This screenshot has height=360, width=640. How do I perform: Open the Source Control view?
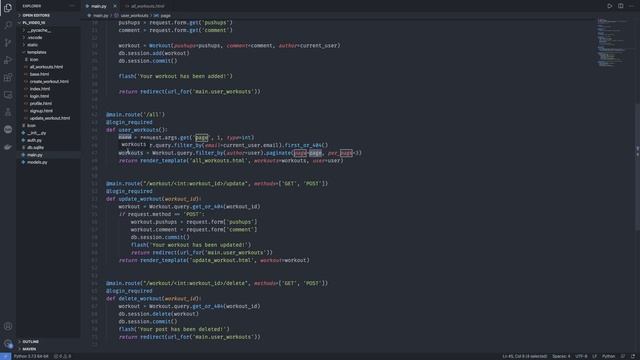coord(8,43)
